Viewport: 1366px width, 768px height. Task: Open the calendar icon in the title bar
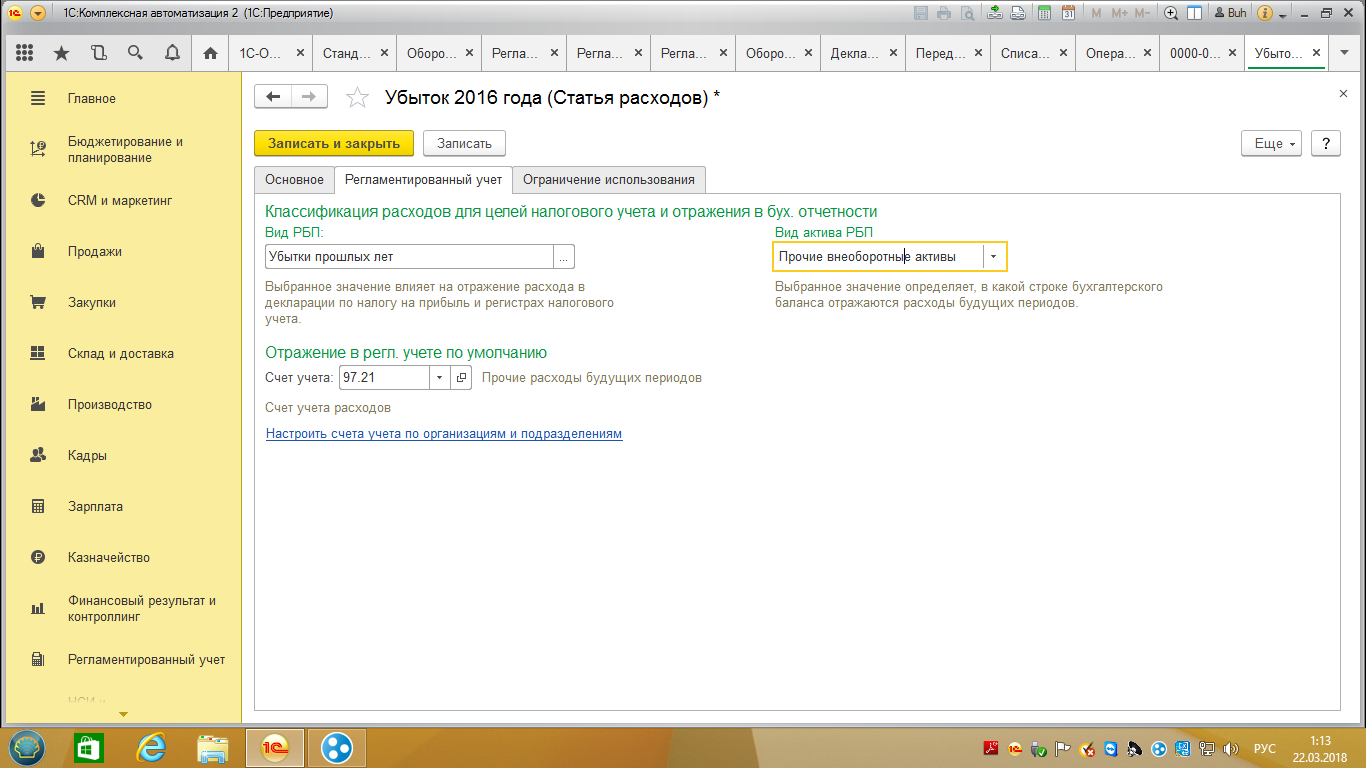click(x=1068, y=14)
